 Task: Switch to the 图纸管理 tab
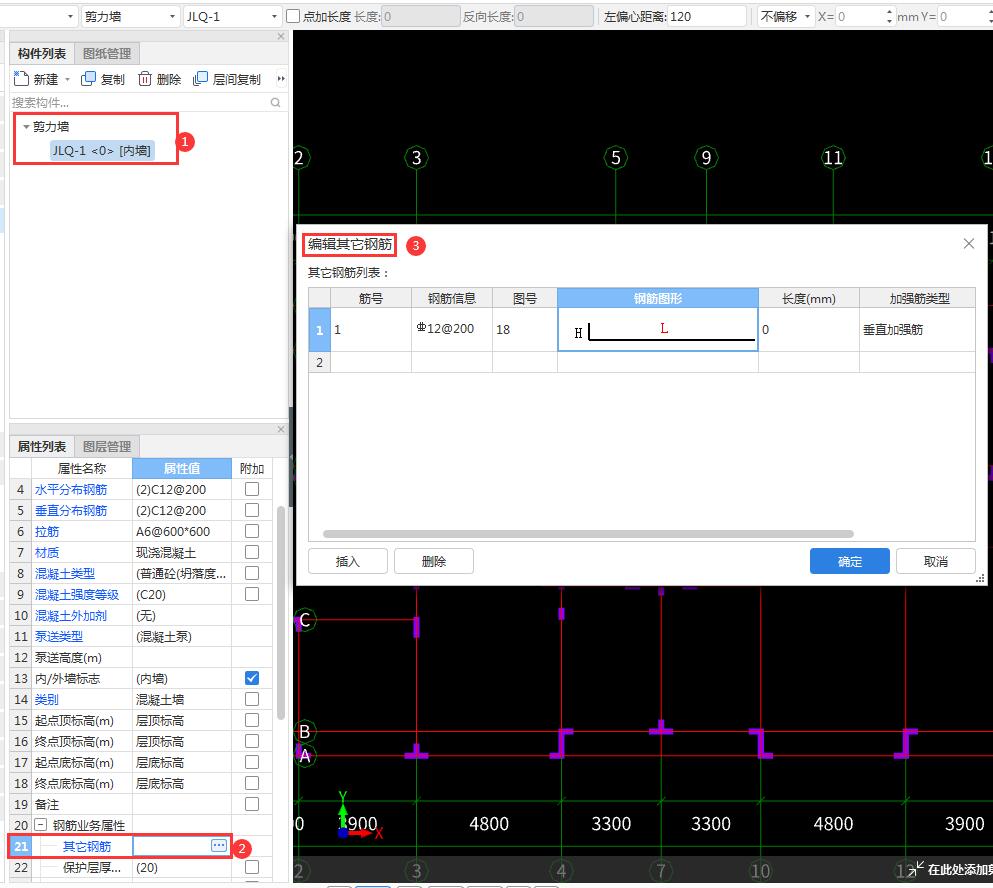coord(107,54)
